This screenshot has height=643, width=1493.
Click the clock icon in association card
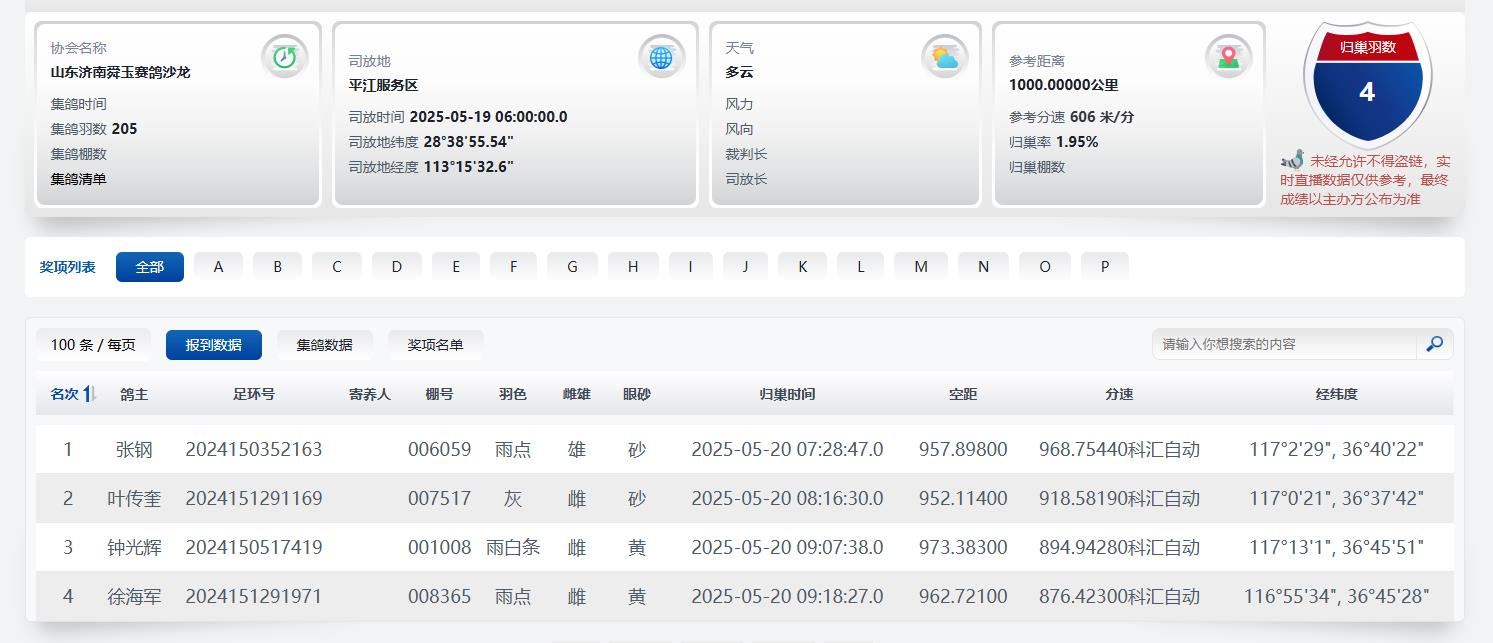point(285,56)
